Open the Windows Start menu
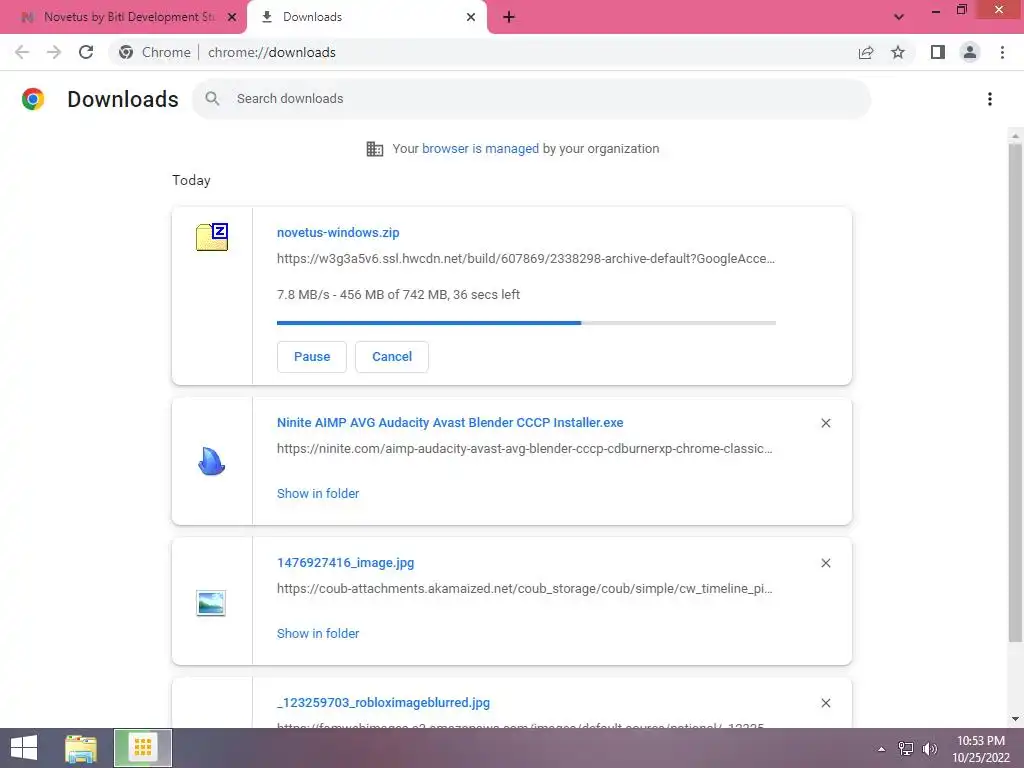This screenshot has height=768, width=1024. click(24, 748)
